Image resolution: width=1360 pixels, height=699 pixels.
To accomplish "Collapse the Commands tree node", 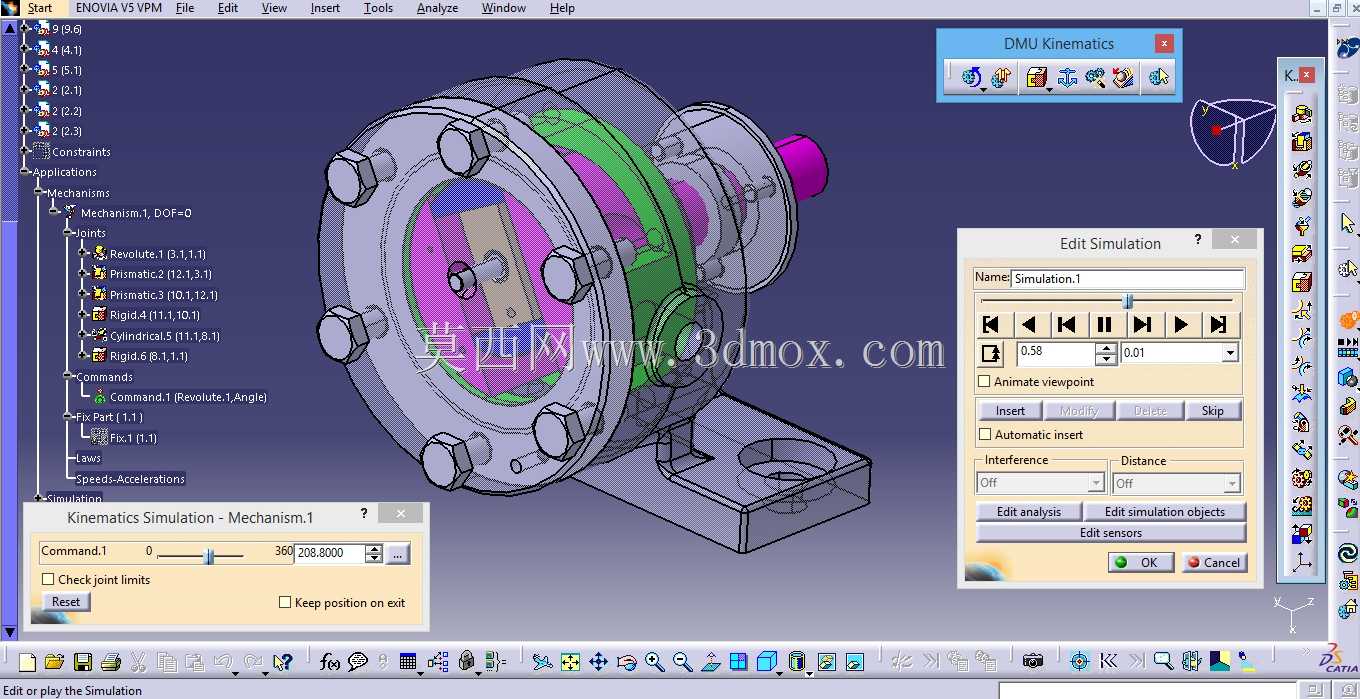I will pos(69,377).
